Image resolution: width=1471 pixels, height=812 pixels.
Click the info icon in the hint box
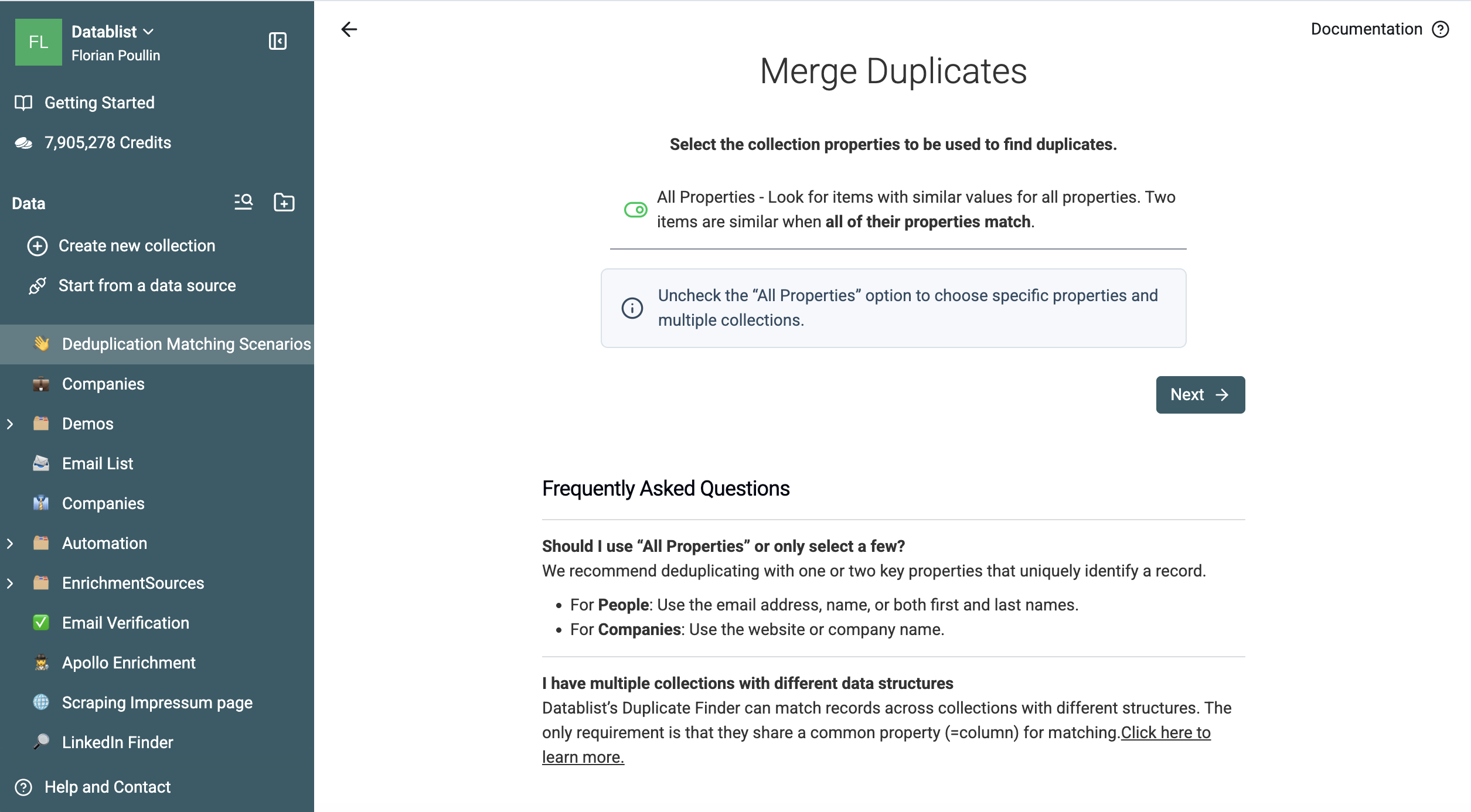[x=632, y=308]
